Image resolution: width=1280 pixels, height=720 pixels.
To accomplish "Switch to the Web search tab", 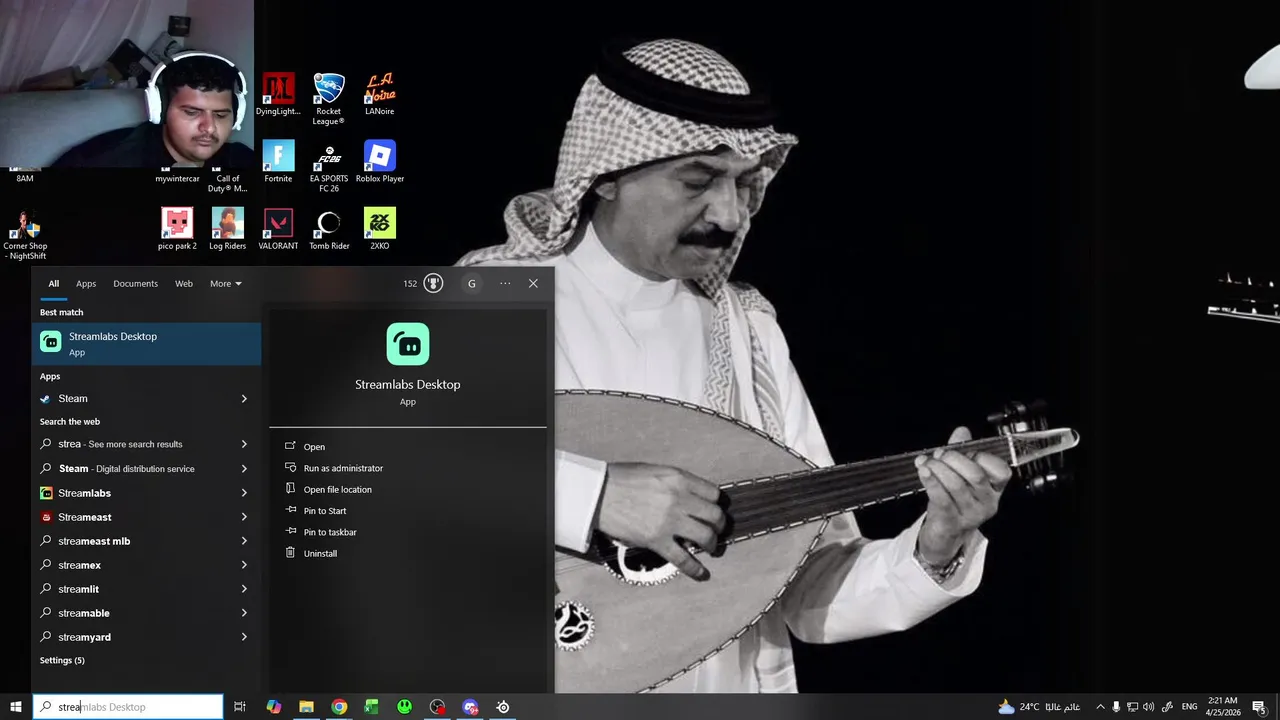I will tap(184, 284).
